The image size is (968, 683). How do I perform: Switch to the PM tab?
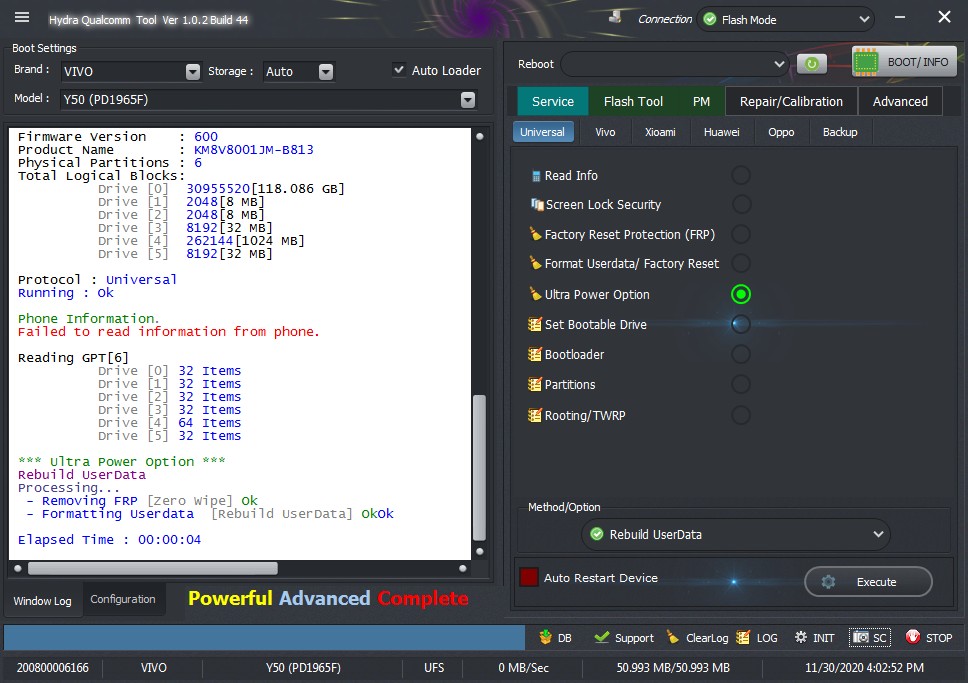click(x=701, y=101)
